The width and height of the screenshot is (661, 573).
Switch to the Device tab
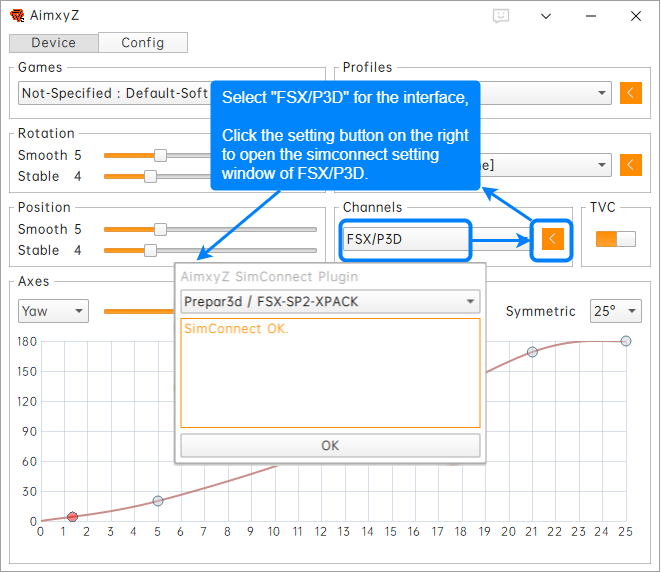click(x=54, y=43)
